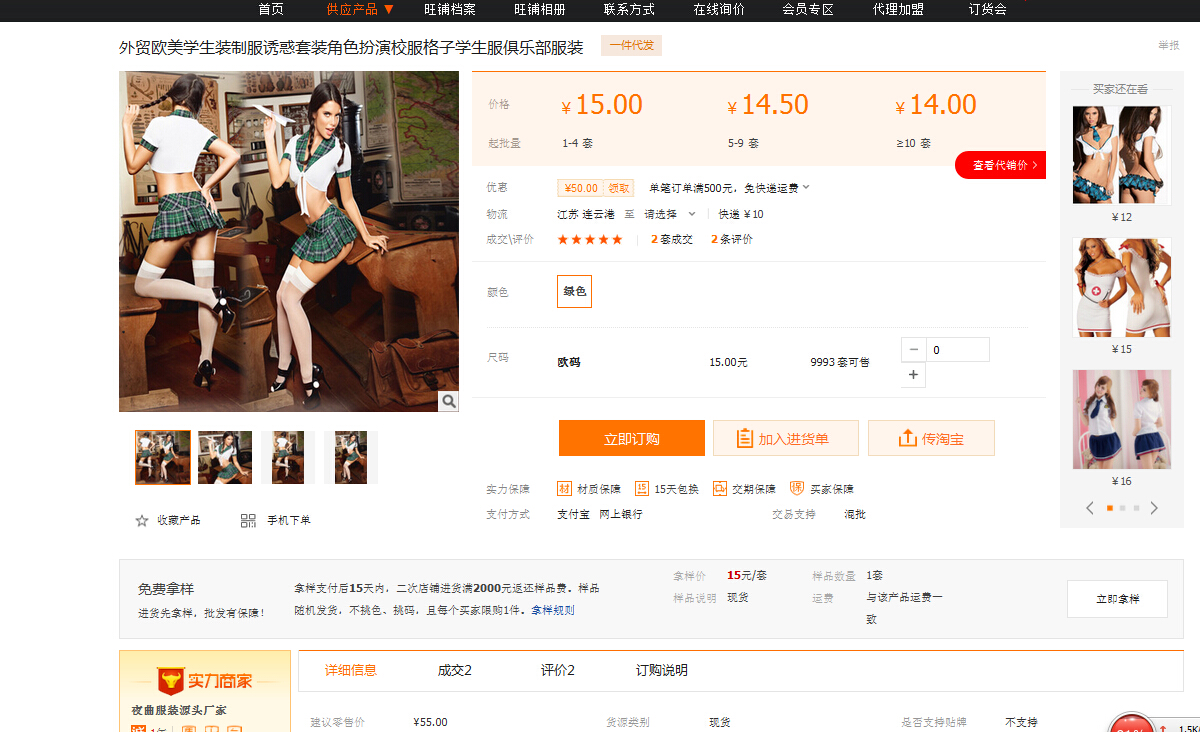The width and height of the screenshot is (1200, 732).
Task: Click the quantity input field
Action: (x=957, y=350)
